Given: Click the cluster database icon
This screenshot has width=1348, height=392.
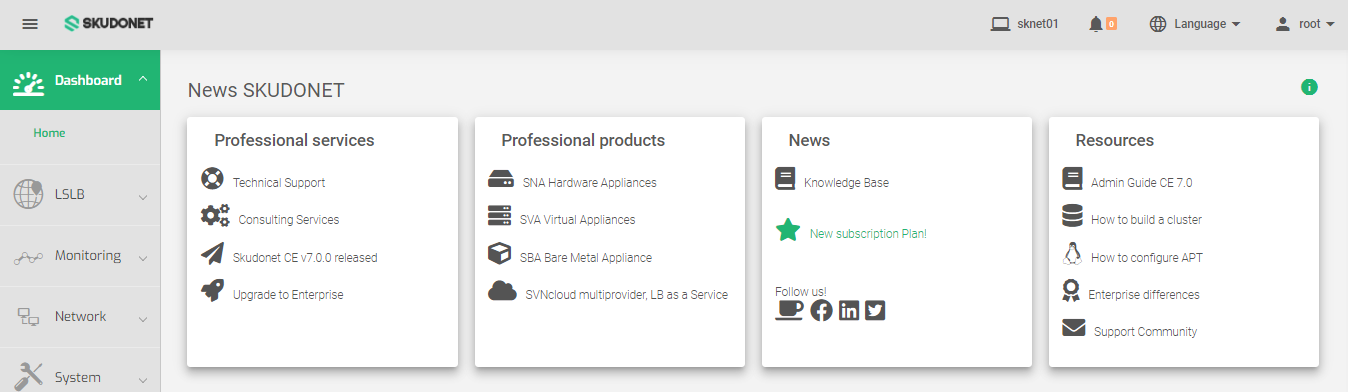Looking at the screenshot, I should pyautogui.click(x=1072, y=216).
